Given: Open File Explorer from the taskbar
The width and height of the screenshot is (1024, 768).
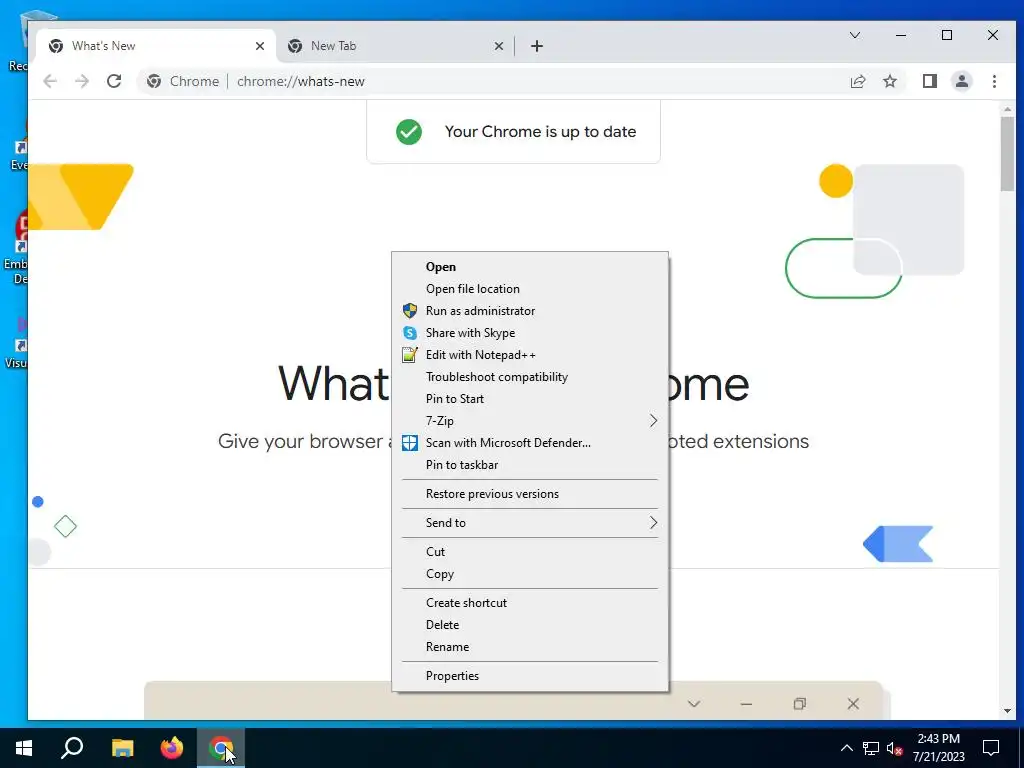Looking at the screenshot, I should coord(122,748).
